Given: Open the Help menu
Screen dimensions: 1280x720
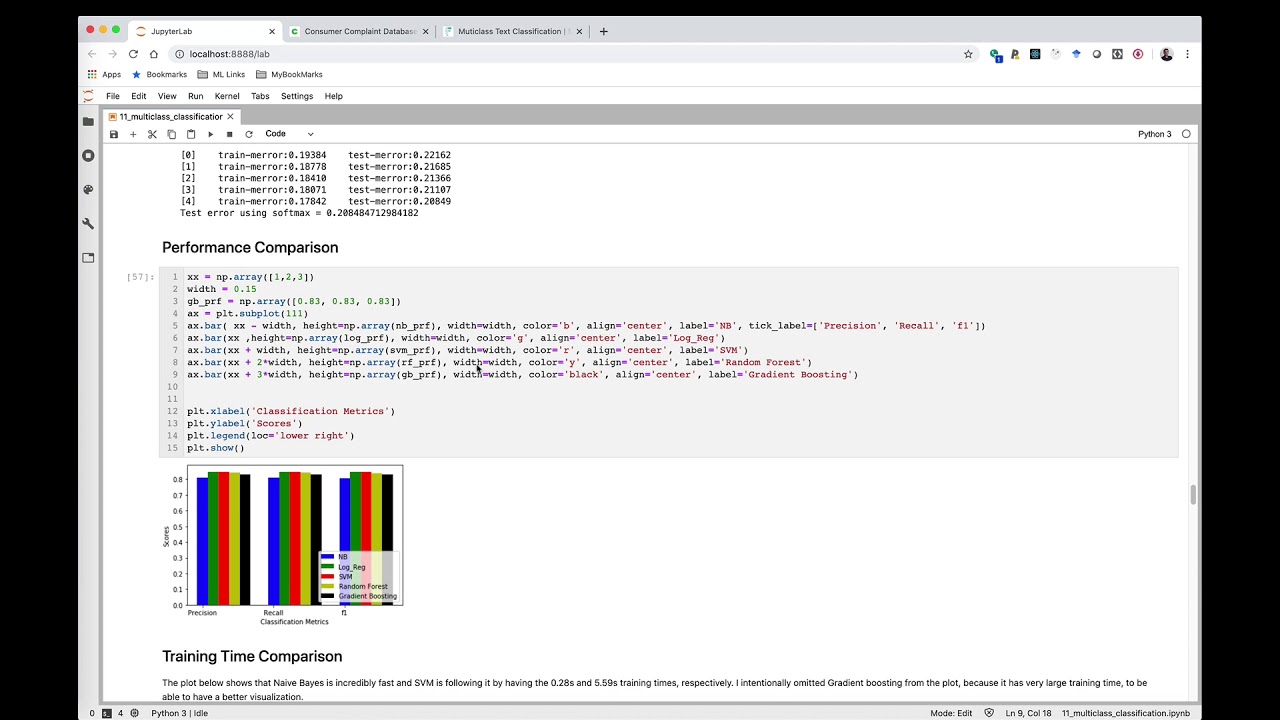Looking at the screenshot, I should 334,96.
